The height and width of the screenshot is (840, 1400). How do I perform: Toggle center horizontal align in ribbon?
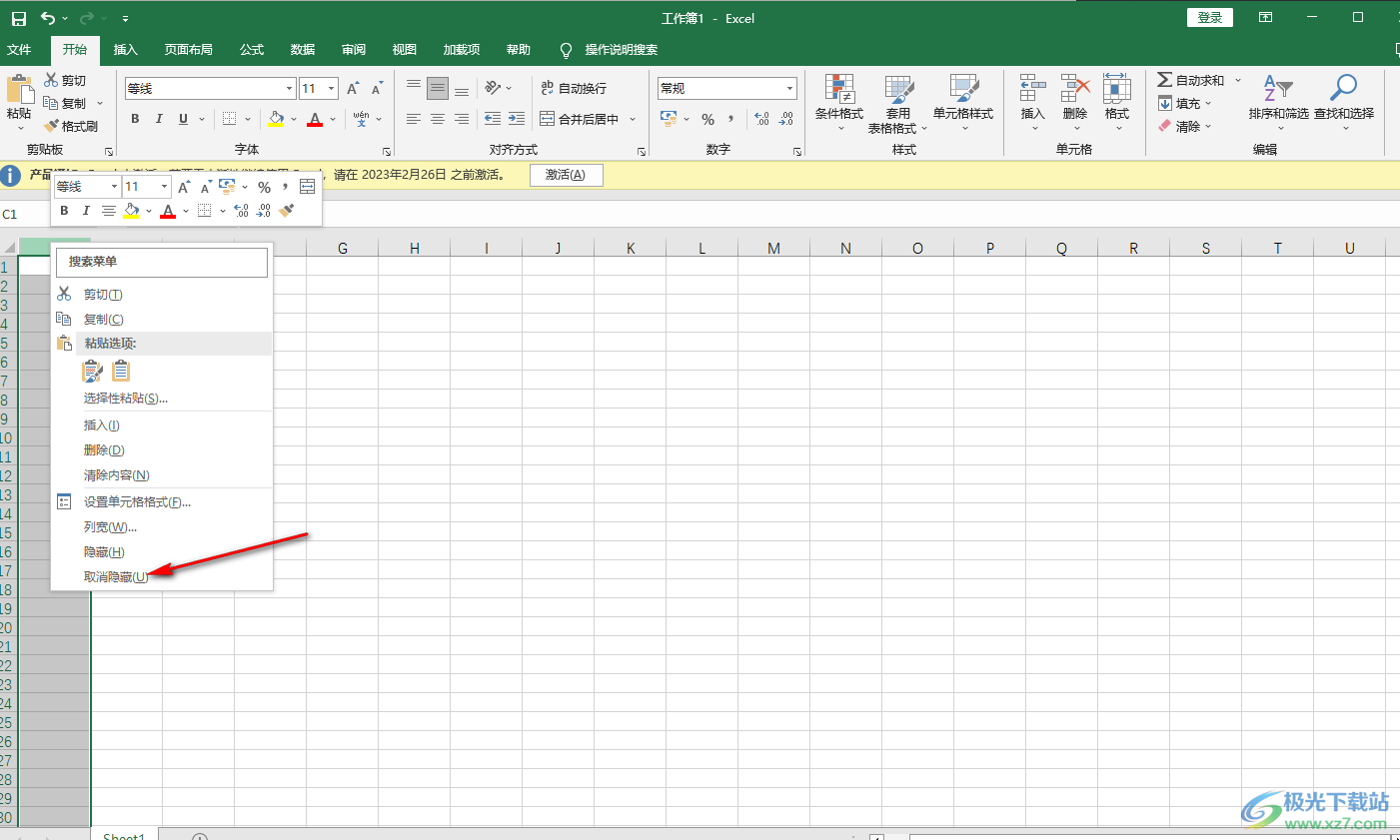click(x=438, y=119)
